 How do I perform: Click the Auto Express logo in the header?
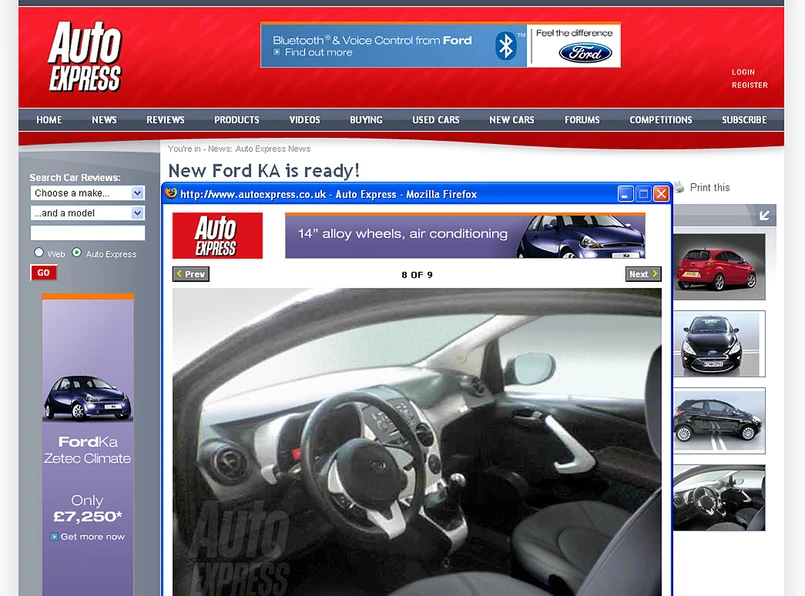(x=85, y=56)
